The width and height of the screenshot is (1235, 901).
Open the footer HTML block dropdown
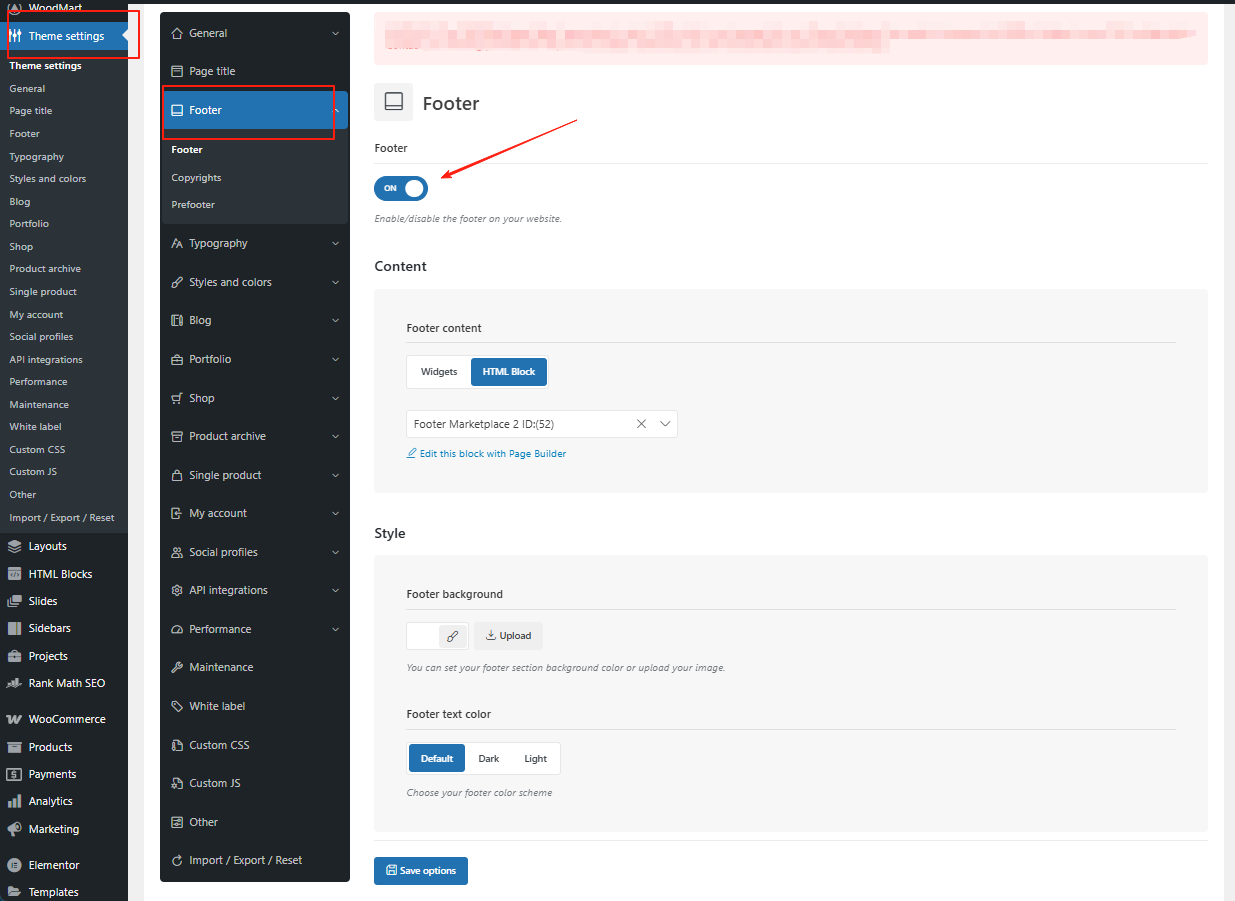click(665, 424)
